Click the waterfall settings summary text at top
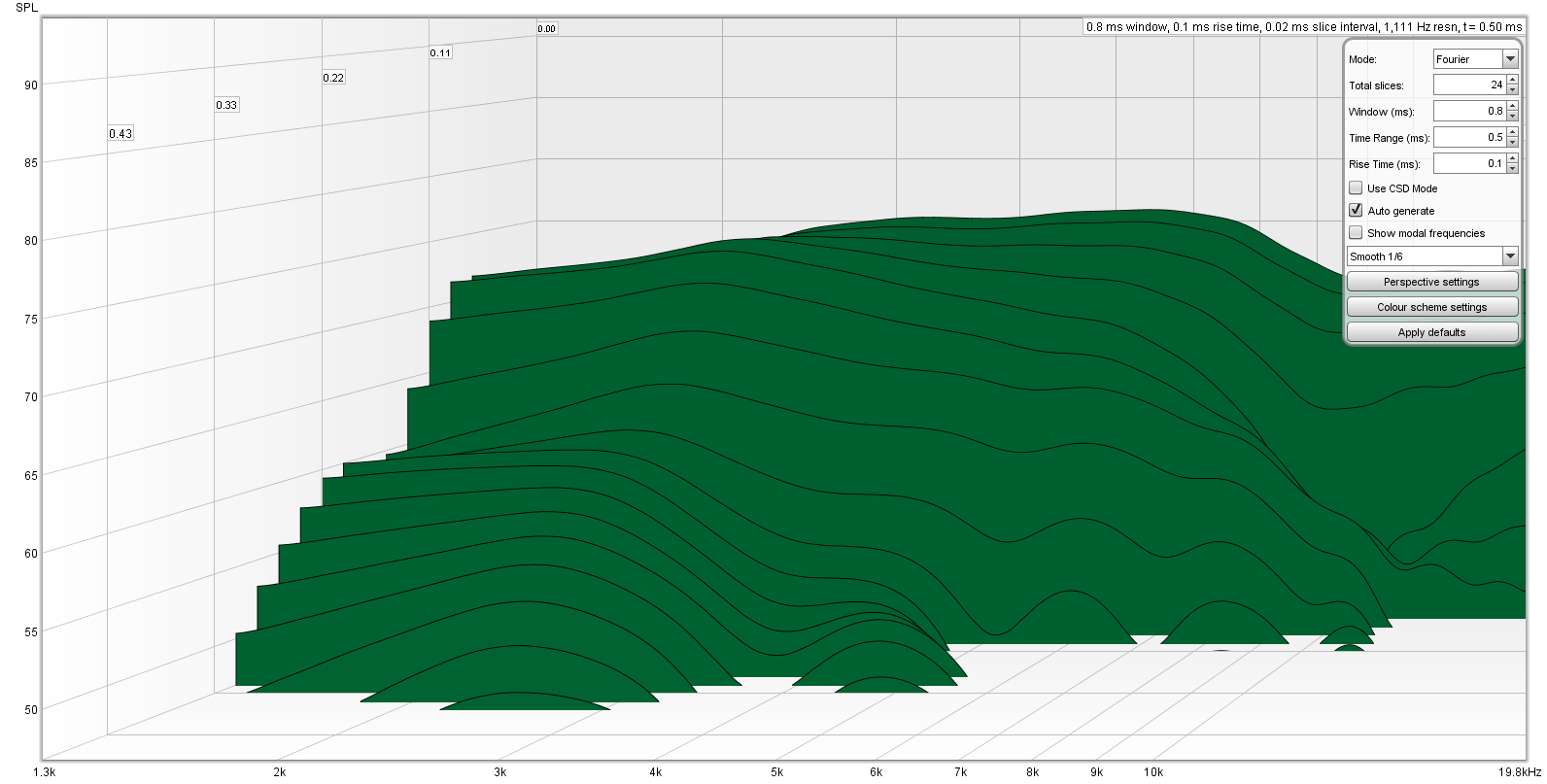Screen dimensions: 1547x784 [x=1304, y=27]
